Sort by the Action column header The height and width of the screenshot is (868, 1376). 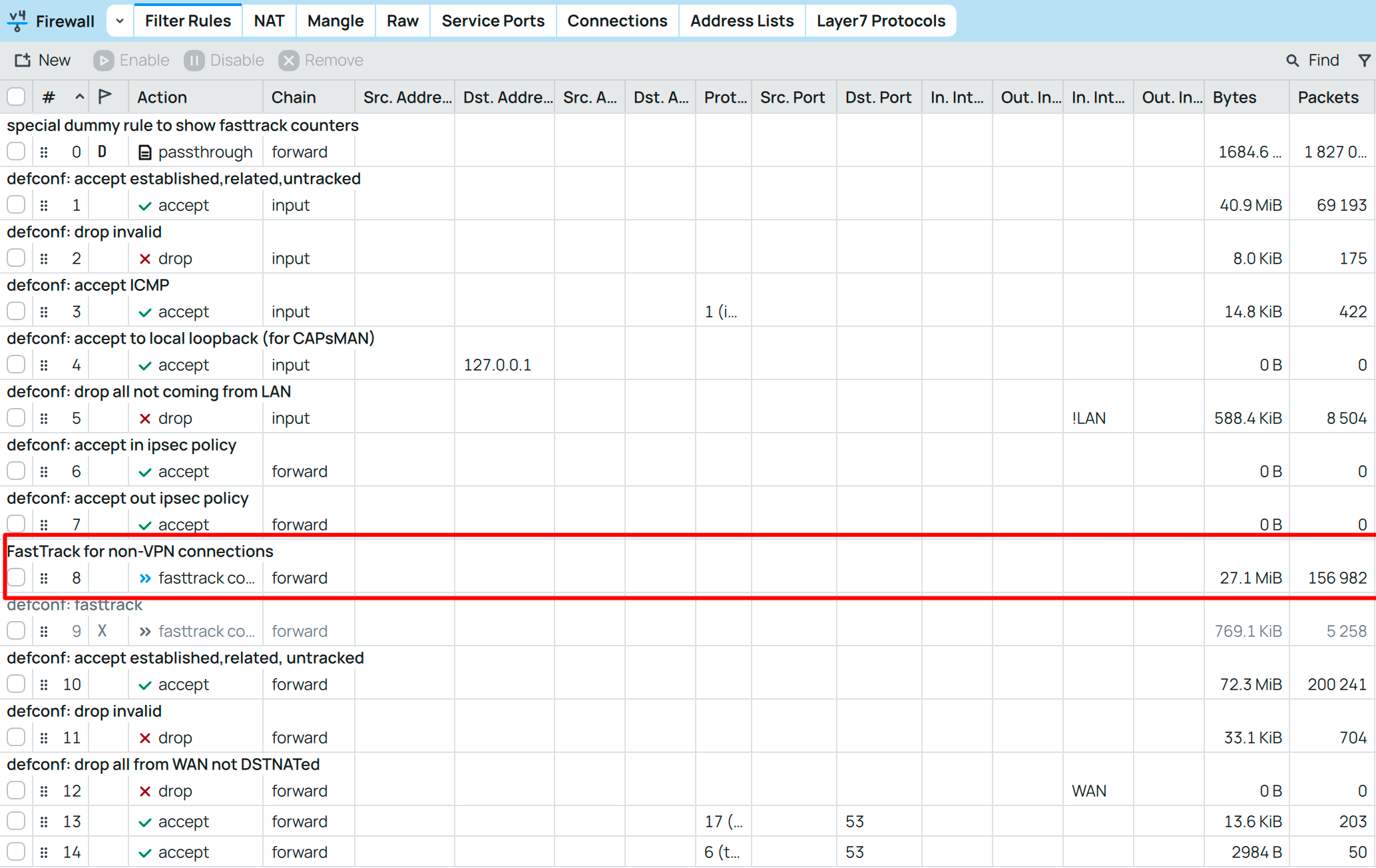pos(196,97)
